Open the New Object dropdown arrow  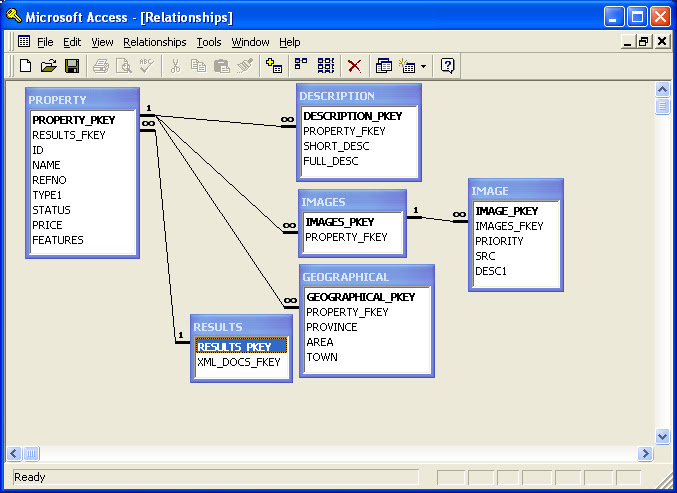click(424, 66)
